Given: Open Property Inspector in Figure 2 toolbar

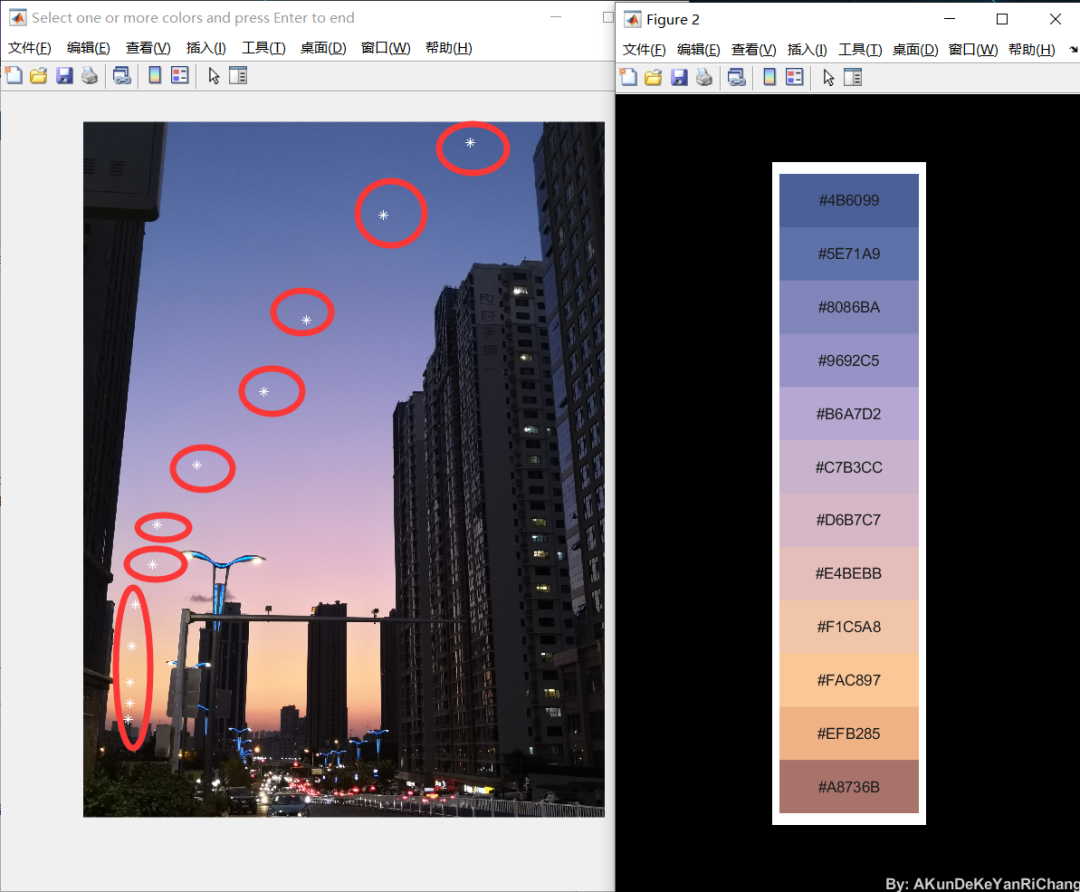Looking at the screenshot, I should [x=852, y=77].
